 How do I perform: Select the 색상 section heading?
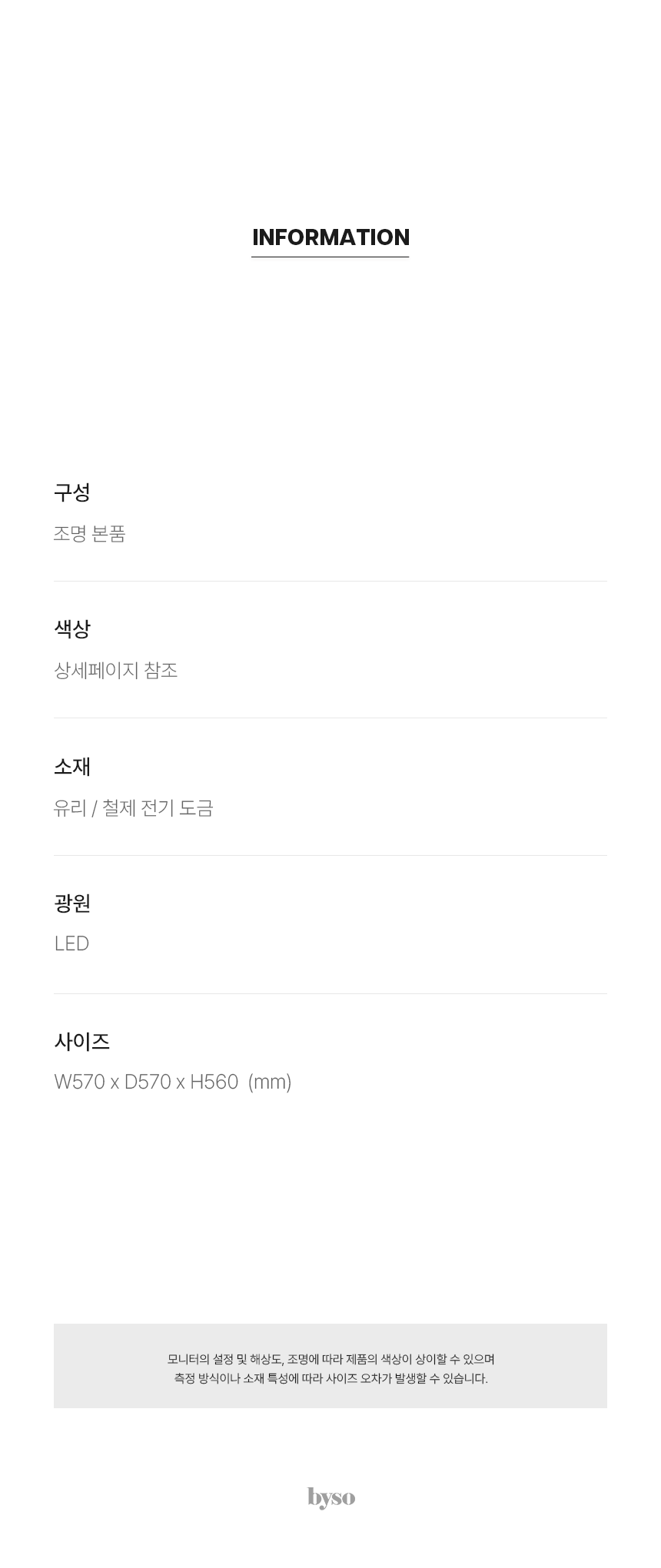pyautogui.click(x=72, y=628)
